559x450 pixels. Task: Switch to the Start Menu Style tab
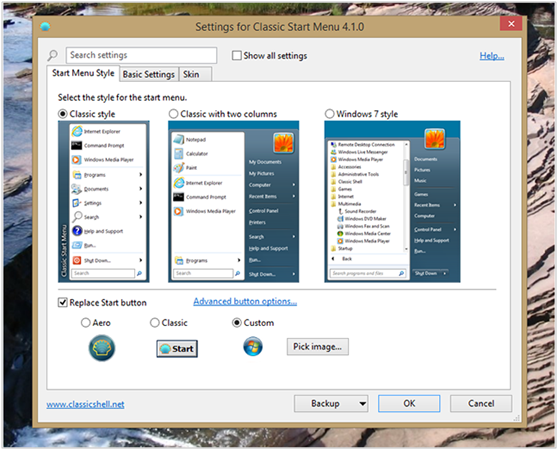pyautogui.click(x=83, y=73)
